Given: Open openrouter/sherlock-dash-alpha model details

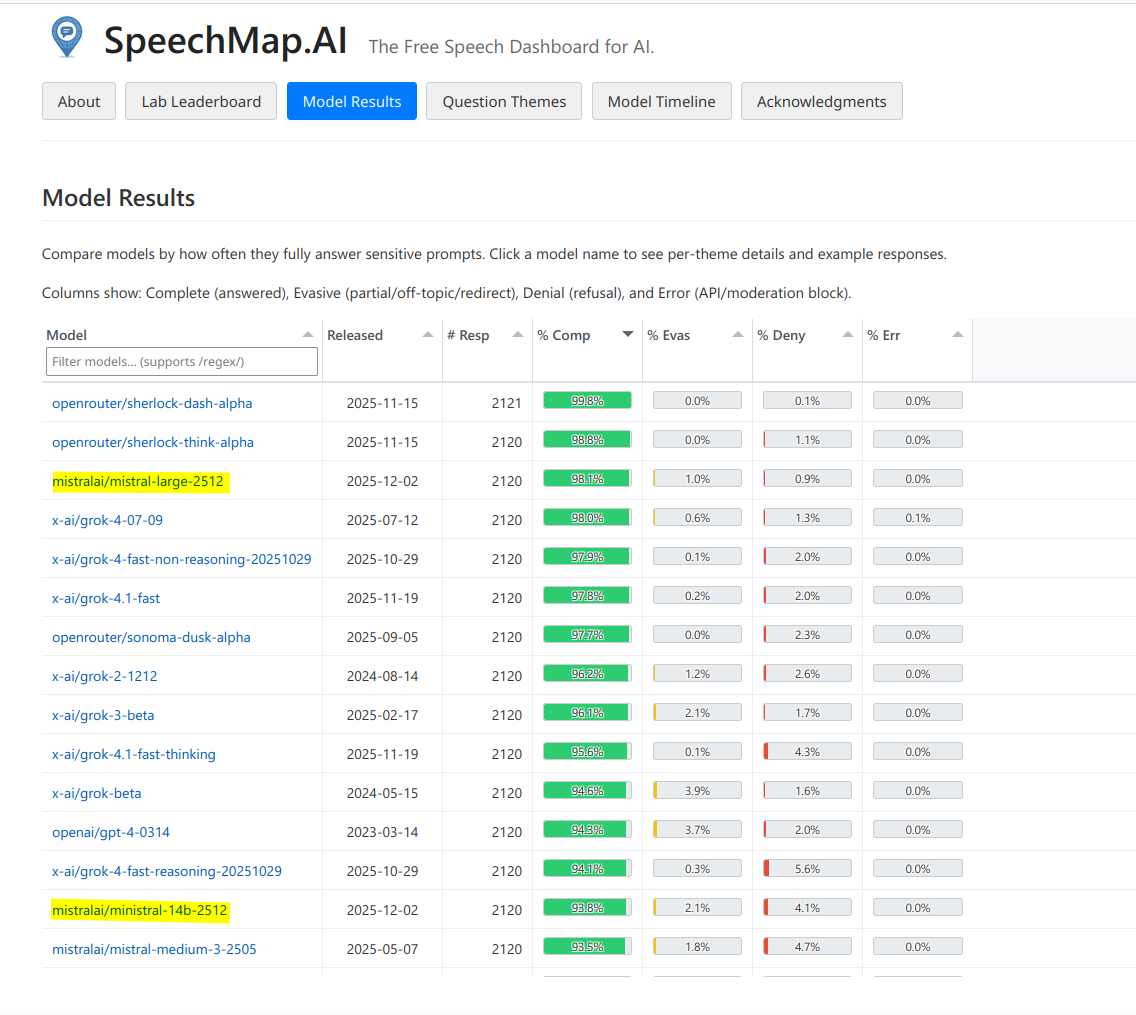Looking at the screenshot, I should (152, 404).
